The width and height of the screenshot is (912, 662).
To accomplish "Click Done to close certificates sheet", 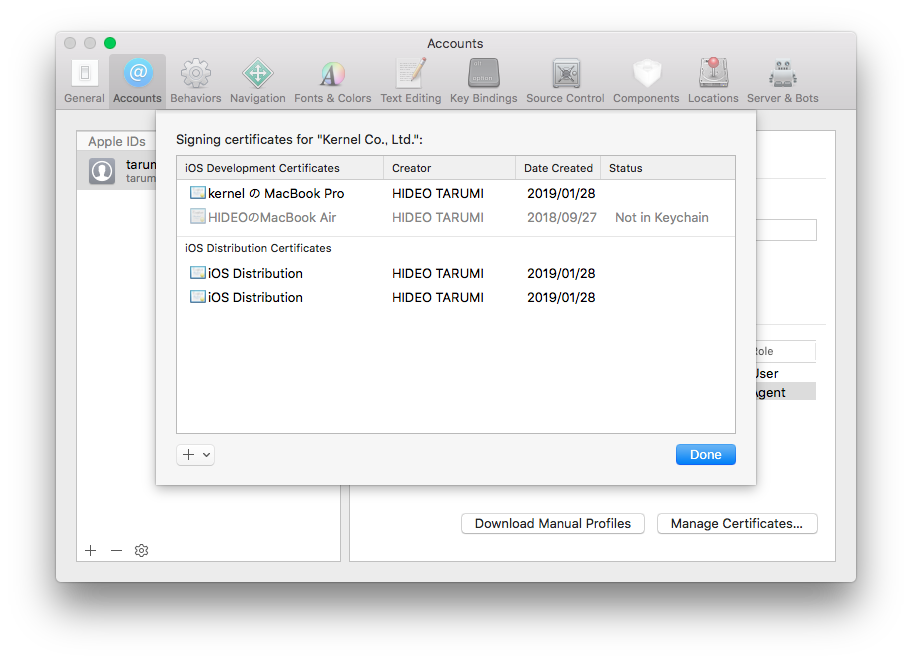I will tap(705, 455).
